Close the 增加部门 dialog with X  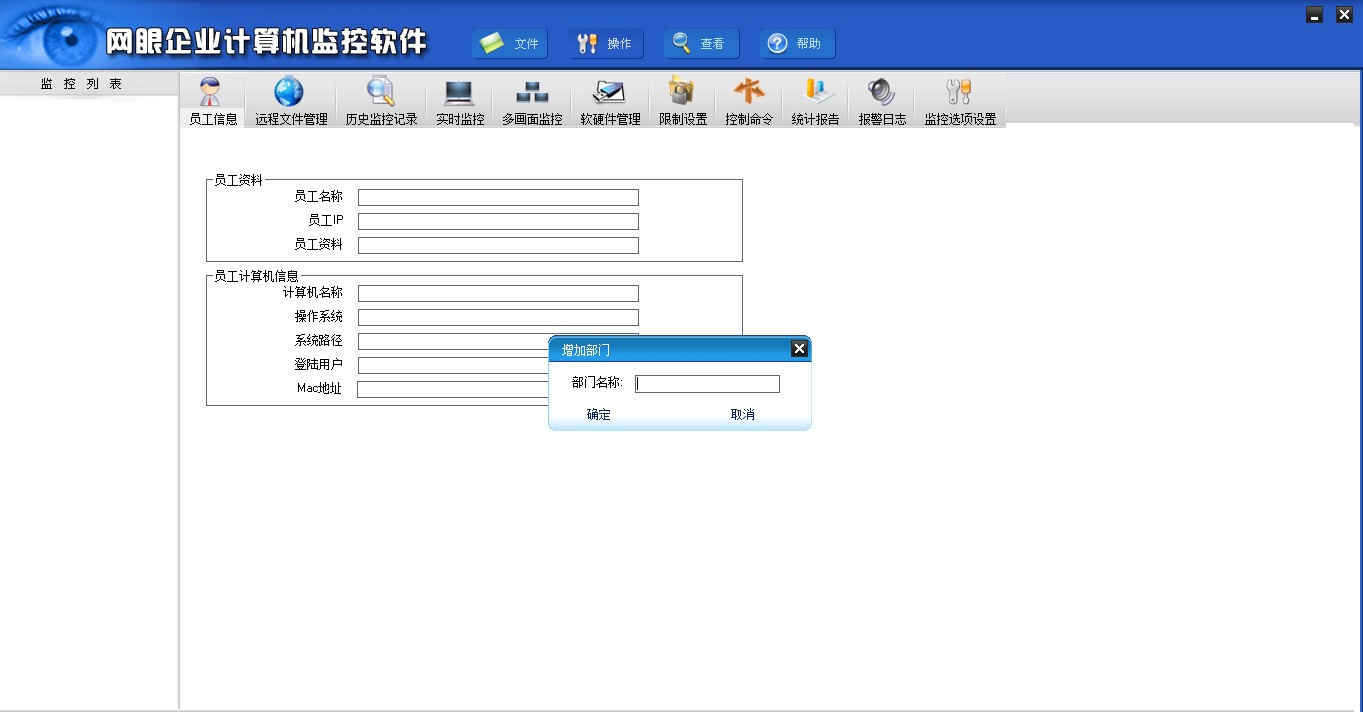click(799, 349)
